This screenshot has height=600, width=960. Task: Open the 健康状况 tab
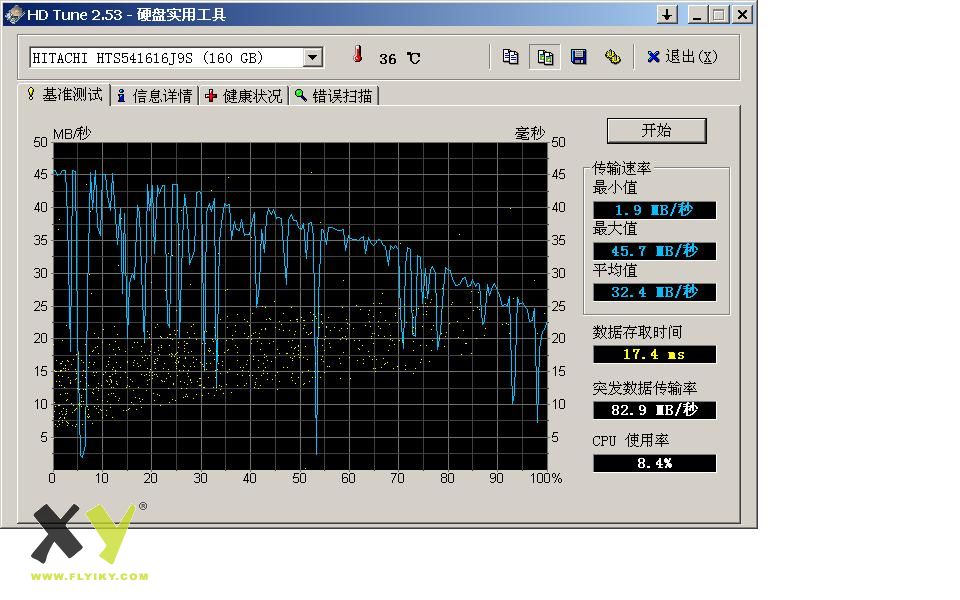[x=244, y=96]
